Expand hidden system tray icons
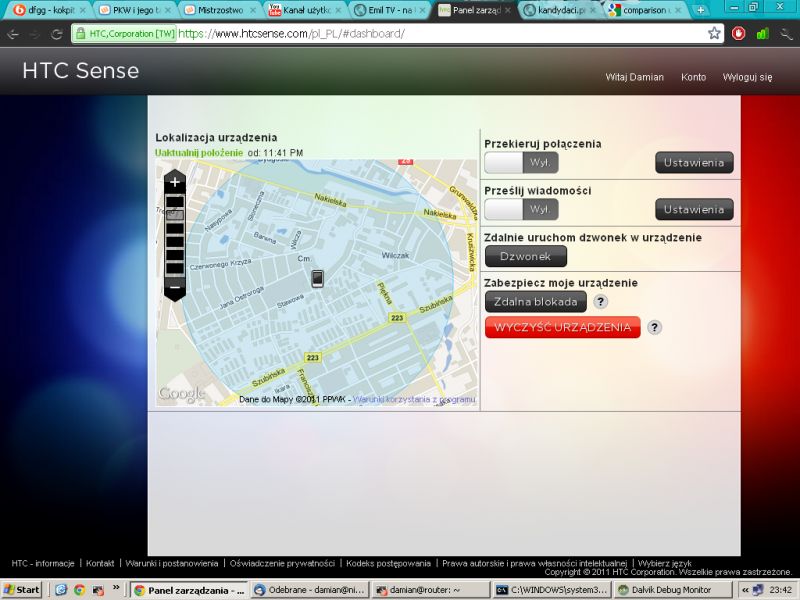Image resolution: width=800 pixels, height=600 pixels. tap(745, 590)
